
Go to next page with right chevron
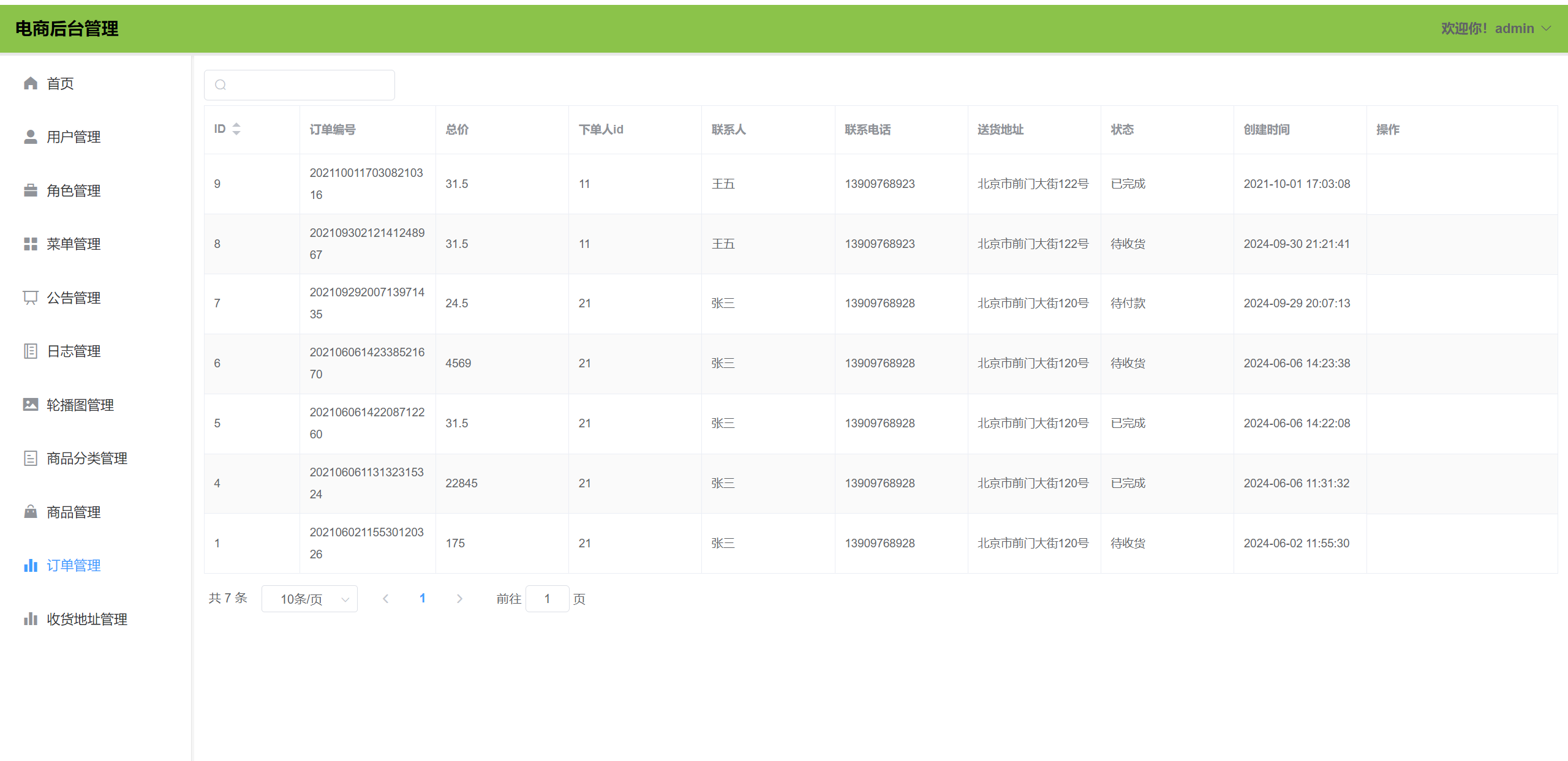click(459, 599)
